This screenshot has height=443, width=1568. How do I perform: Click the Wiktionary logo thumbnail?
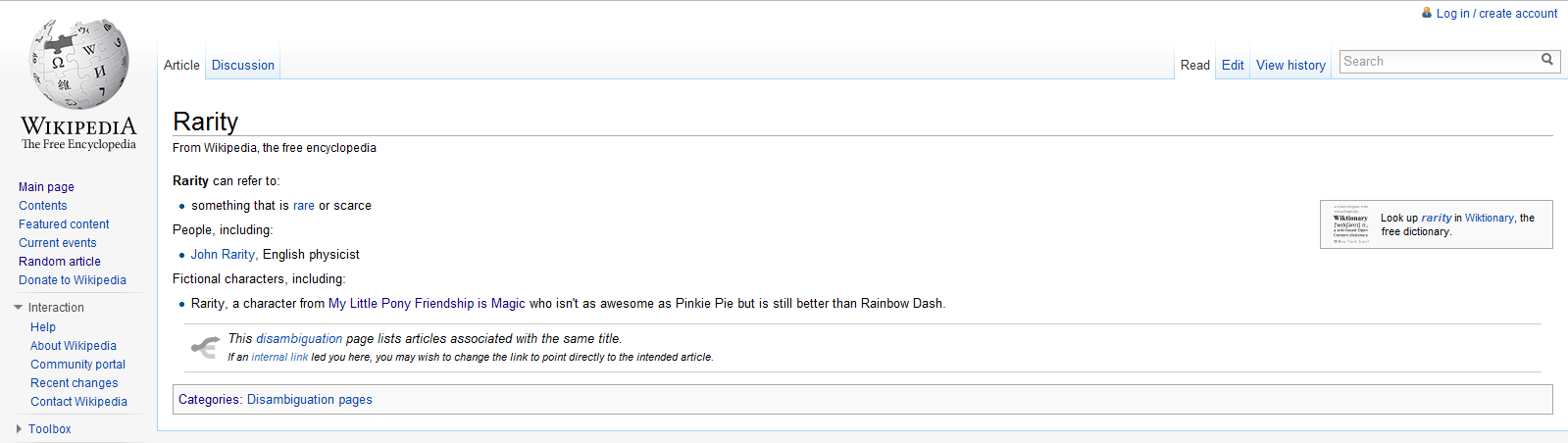(x=1350, y=224)
